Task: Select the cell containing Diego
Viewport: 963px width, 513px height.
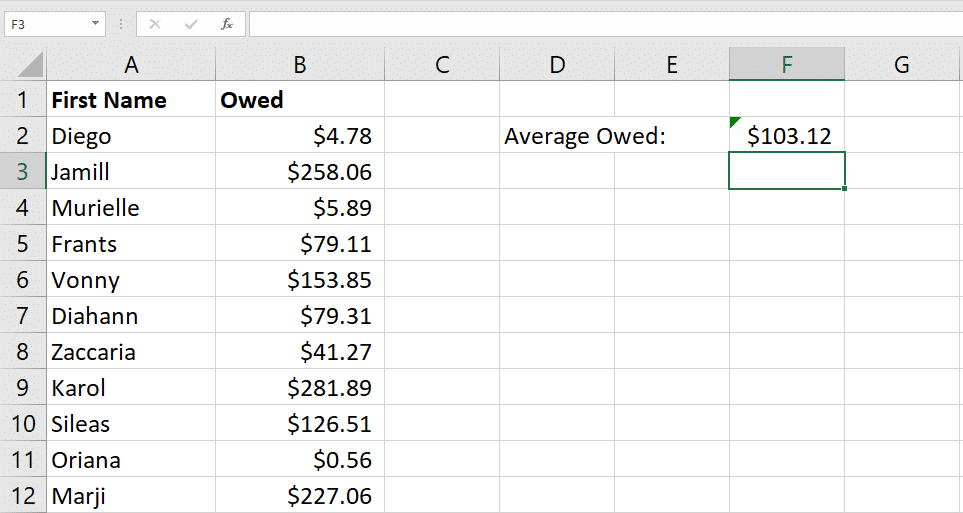Action: pyautogui.click(x=131, y=135)
